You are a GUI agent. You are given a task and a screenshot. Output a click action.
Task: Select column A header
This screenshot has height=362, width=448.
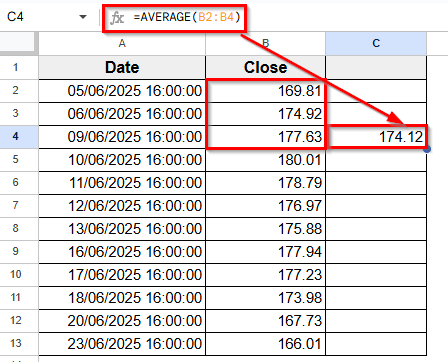(x=122, y=43)
